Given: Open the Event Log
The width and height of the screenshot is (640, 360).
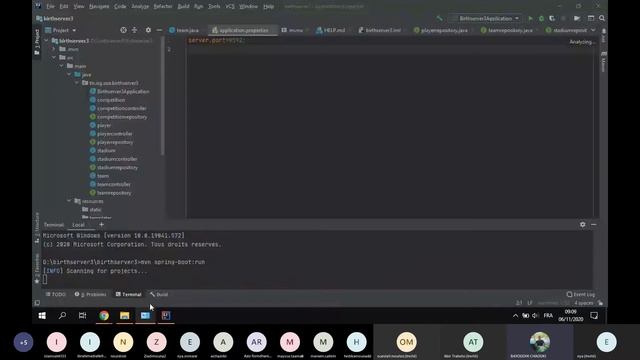Looking at the screenshot, I should pos(580,294).
